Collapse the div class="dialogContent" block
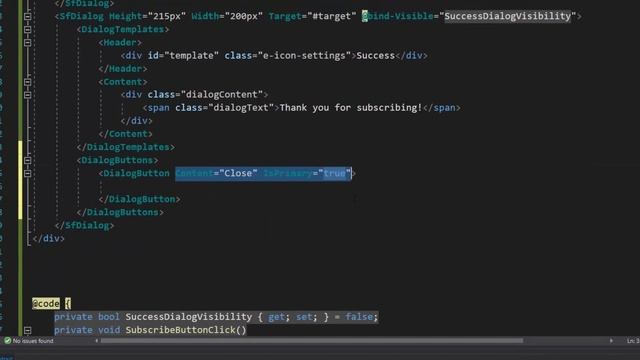 click(27, 95)
